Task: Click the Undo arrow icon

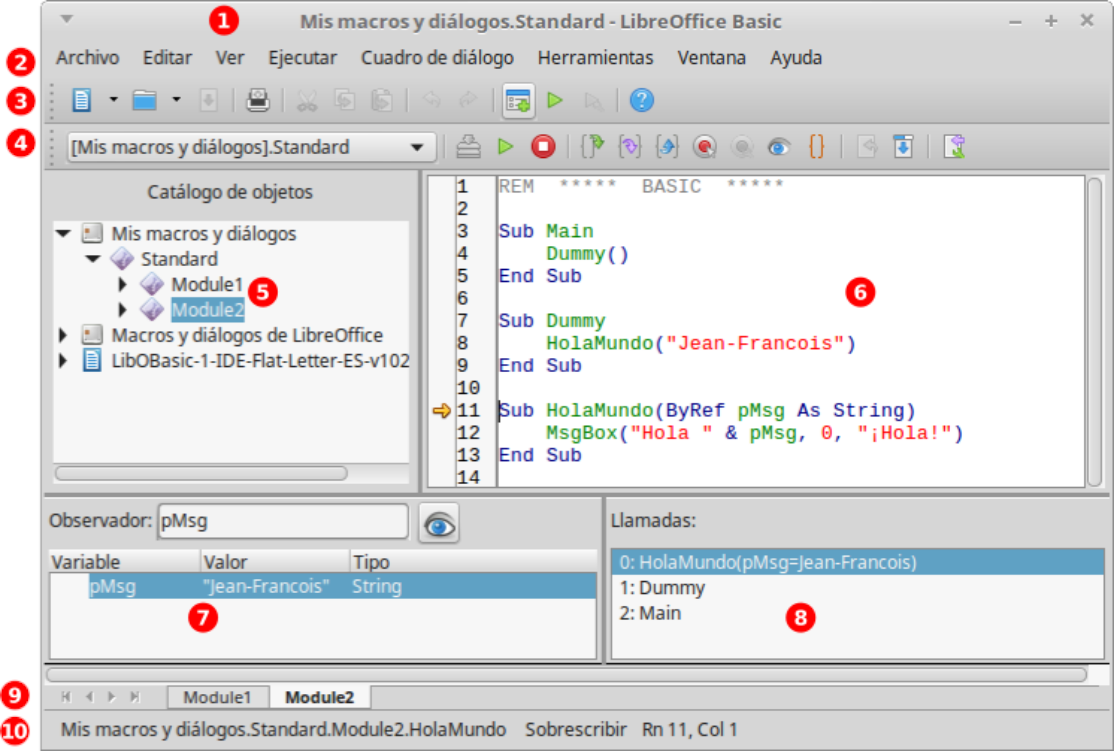Action: point(431,100)
